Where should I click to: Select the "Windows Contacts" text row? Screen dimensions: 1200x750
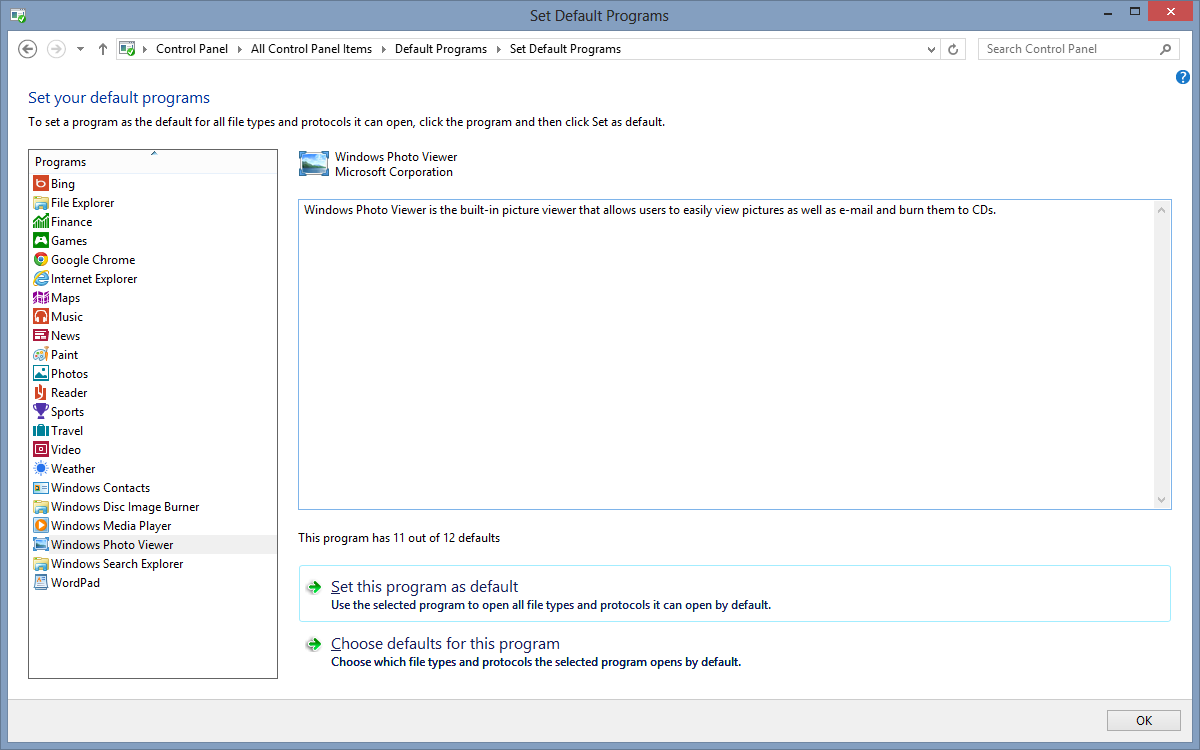[100, 488]
